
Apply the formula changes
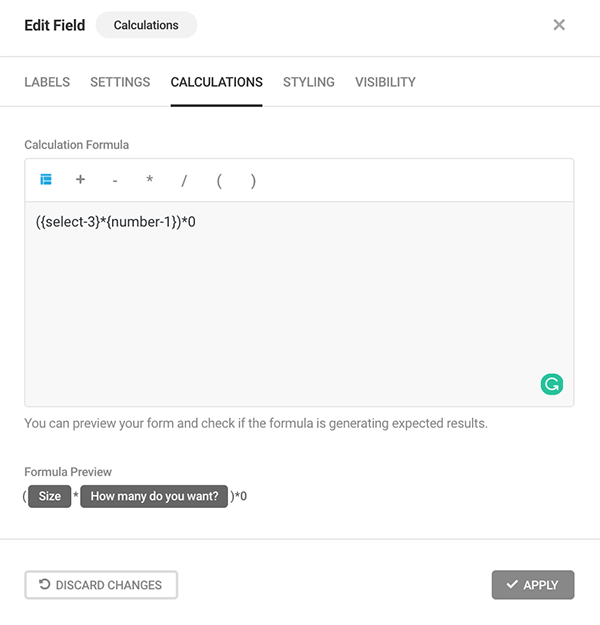point(532,585)
